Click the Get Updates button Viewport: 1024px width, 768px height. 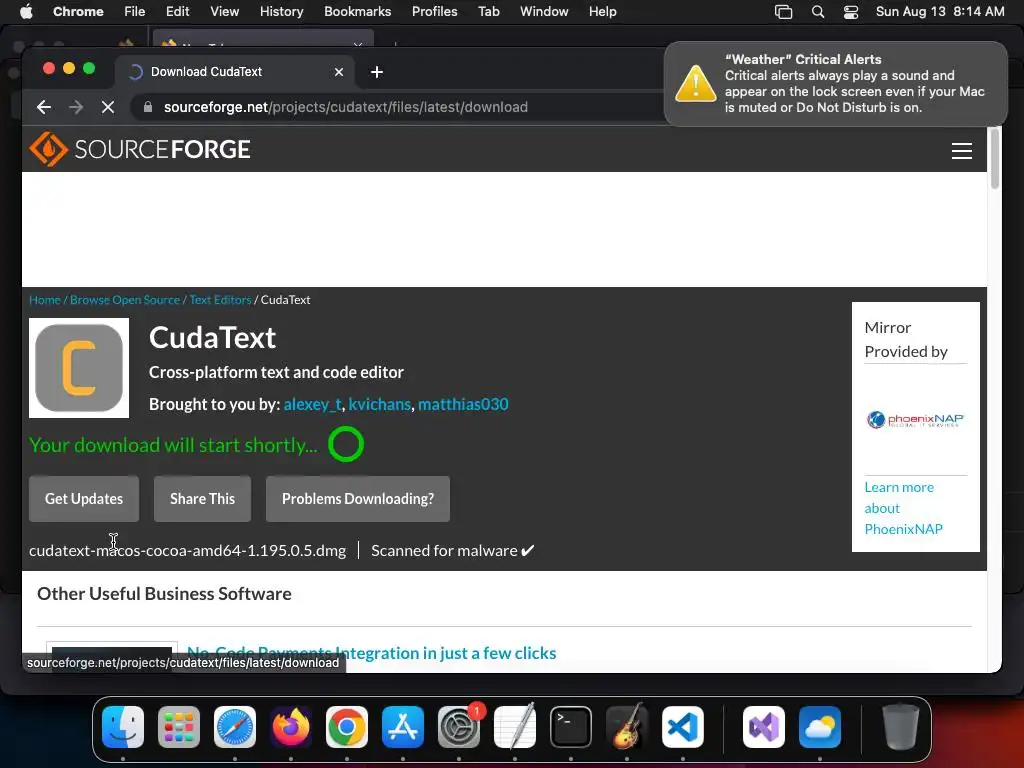pos(84,498)
